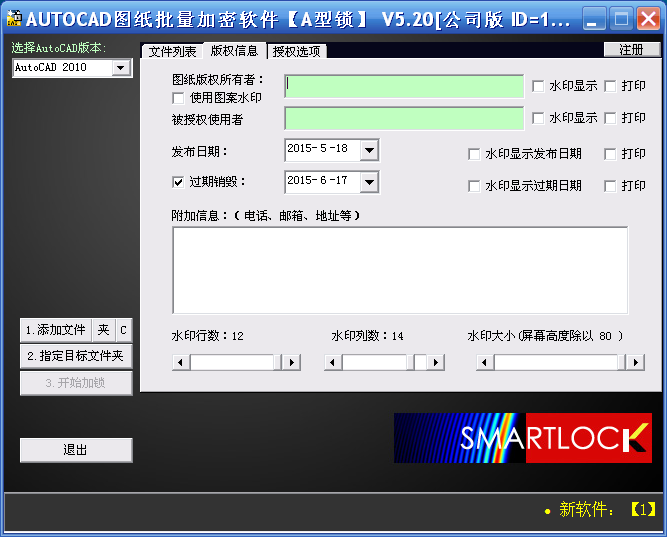Select the 版权信息 tab
This screenshot has height=537, width=667.
[234, 50]
